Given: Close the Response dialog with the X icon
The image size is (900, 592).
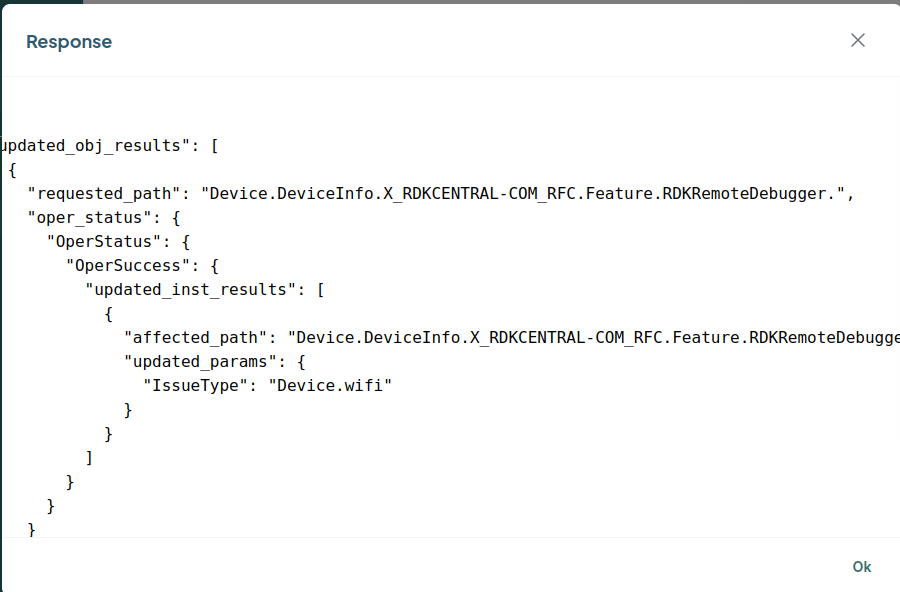Looking at the screenshot, I should click(857, 41).
